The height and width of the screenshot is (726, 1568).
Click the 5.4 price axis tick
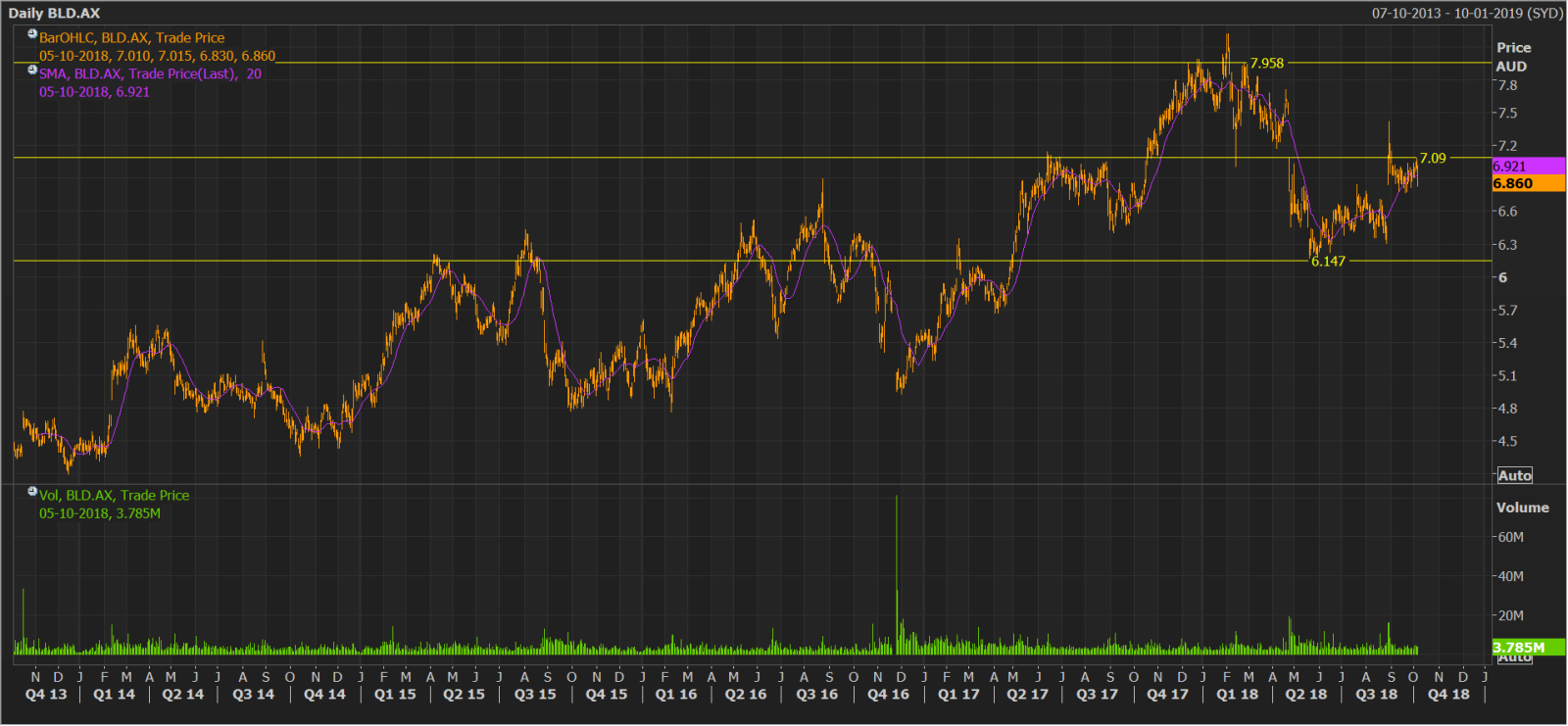pos(1507,343)
